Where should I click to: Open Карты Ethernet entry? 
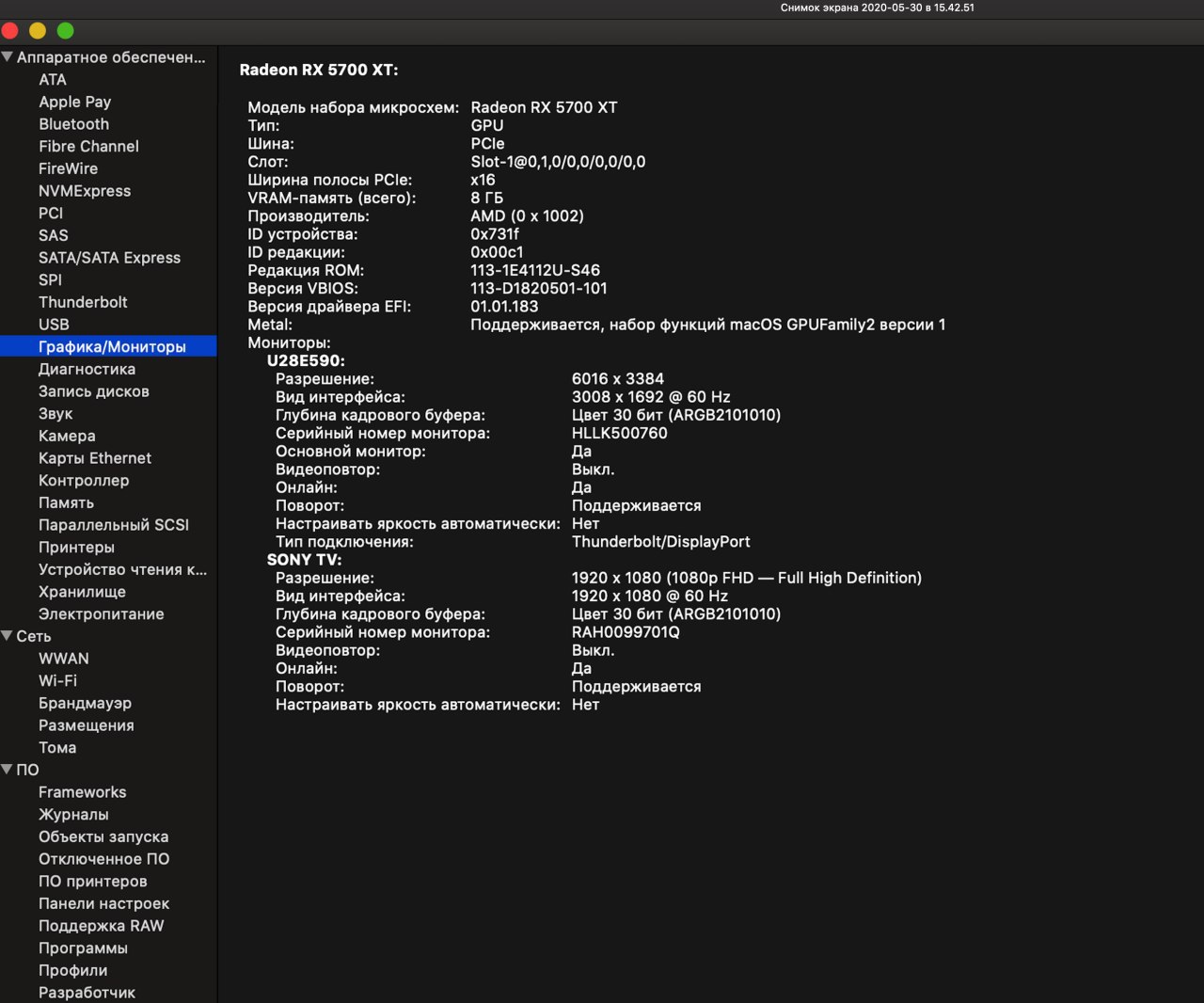95,458
